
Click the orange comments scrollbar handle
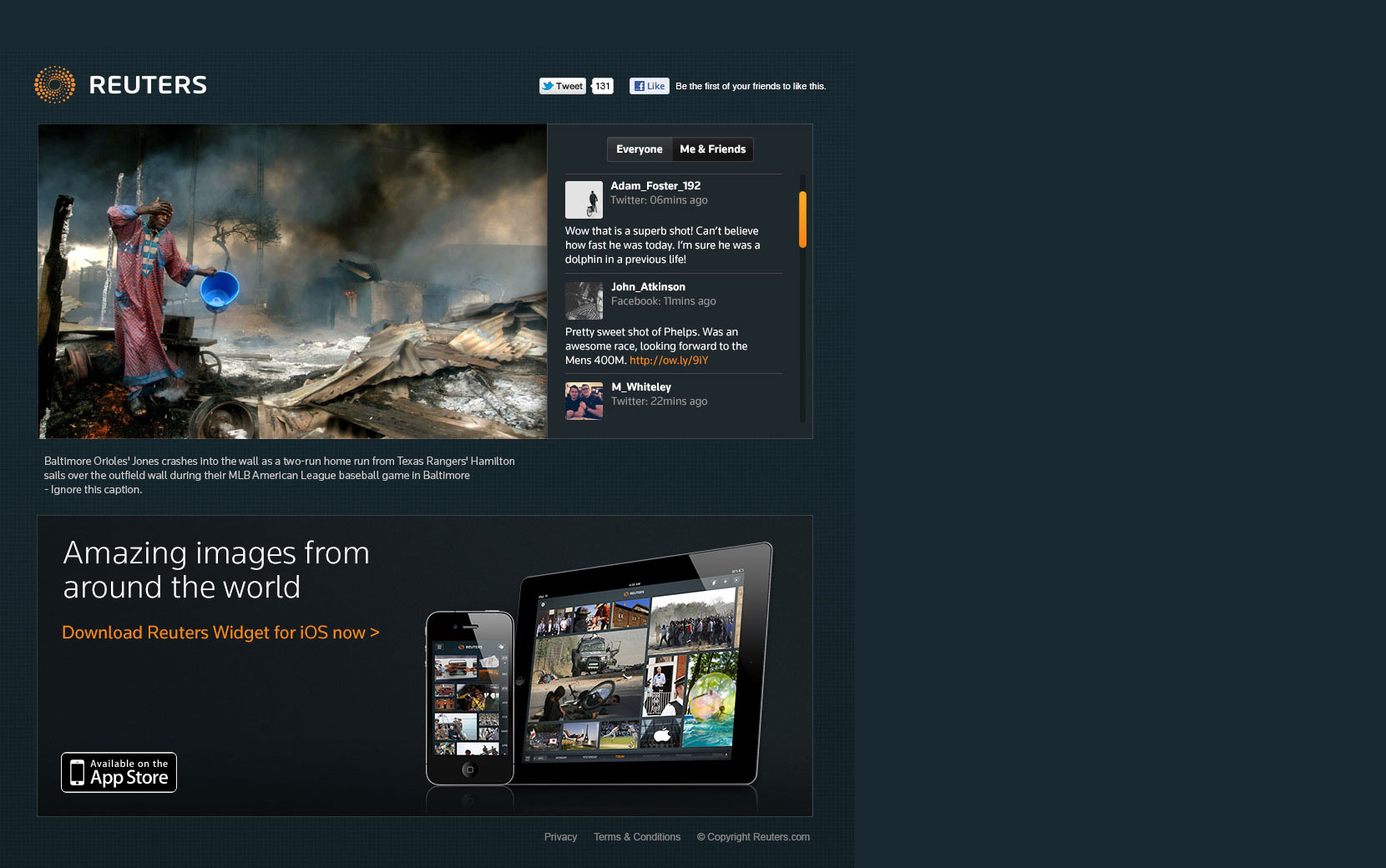coord(802,220)
